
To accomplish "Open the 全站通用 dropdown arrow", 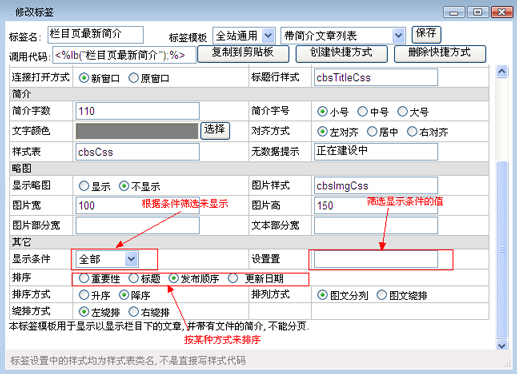I will pyautogui.click(x=268, y=36).
